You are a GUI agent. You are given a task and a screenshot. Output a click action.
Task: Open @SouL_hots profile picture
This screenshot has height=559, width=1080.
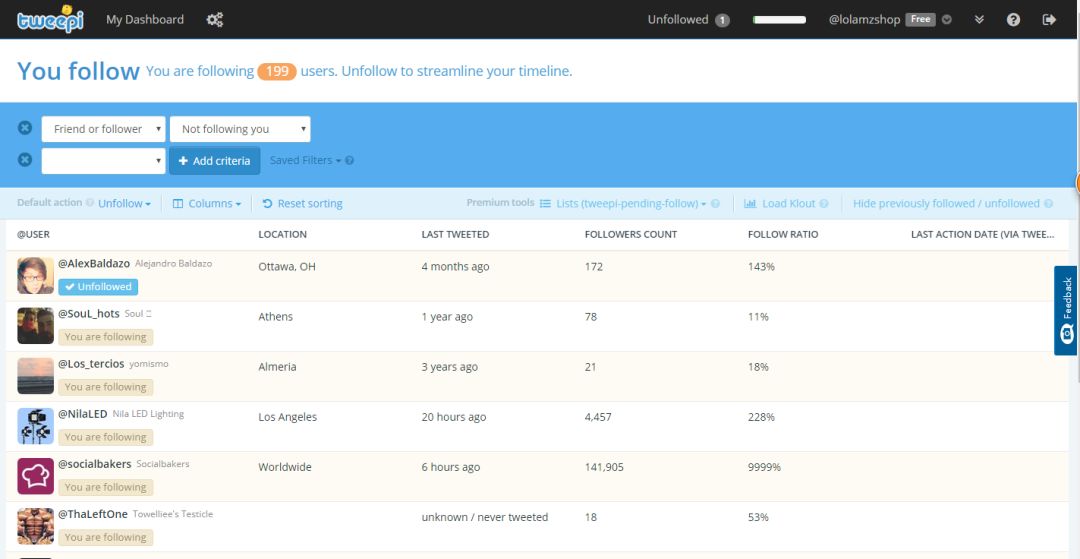[x=35, y=326]
